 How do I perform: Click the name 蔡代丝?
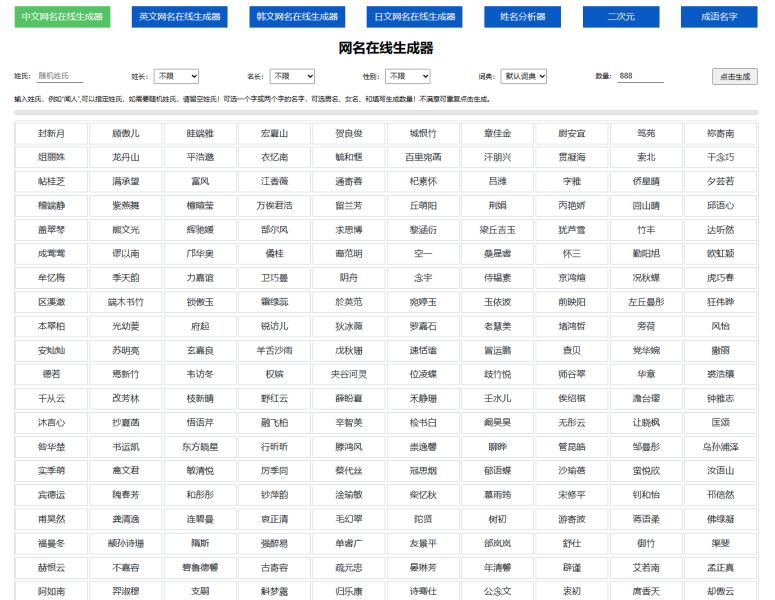point(348,471)
